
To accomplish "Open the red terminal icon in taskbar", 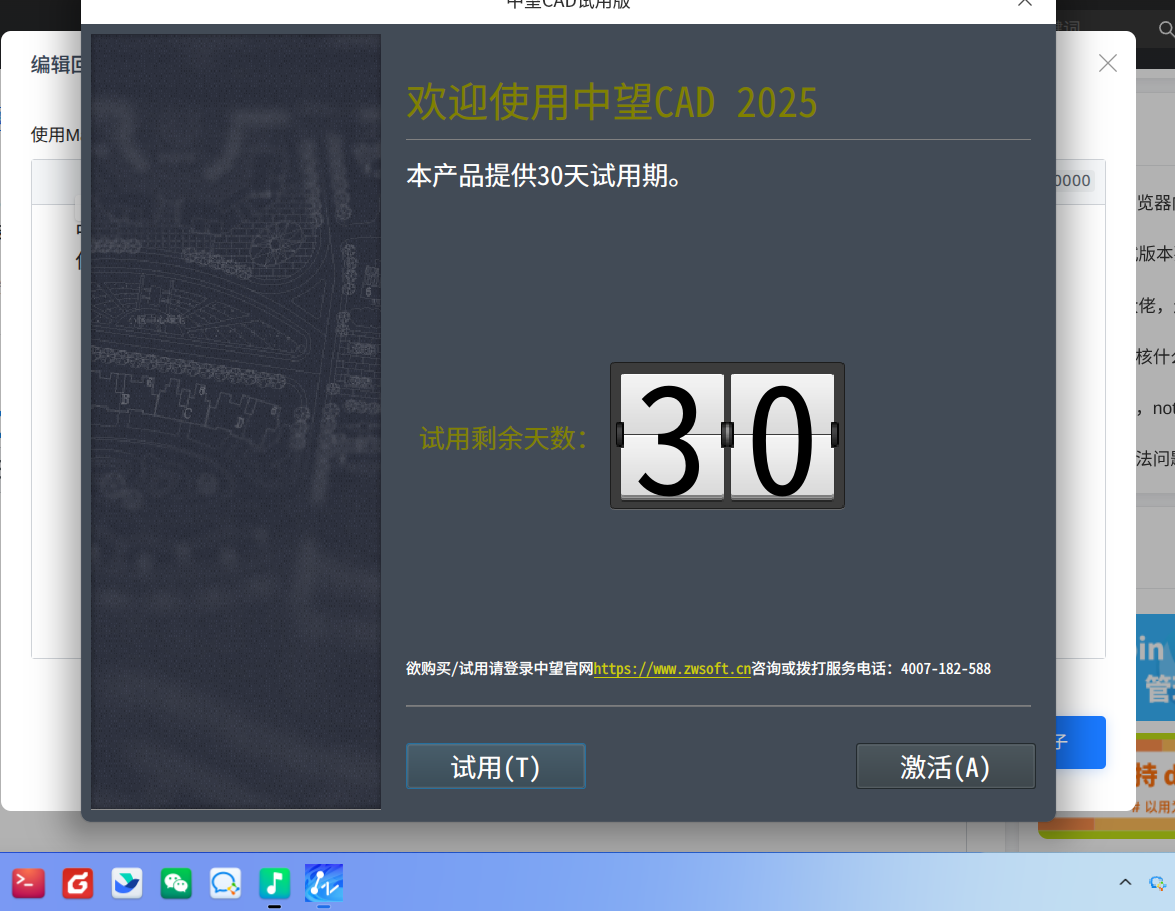I will coord(28,883).
